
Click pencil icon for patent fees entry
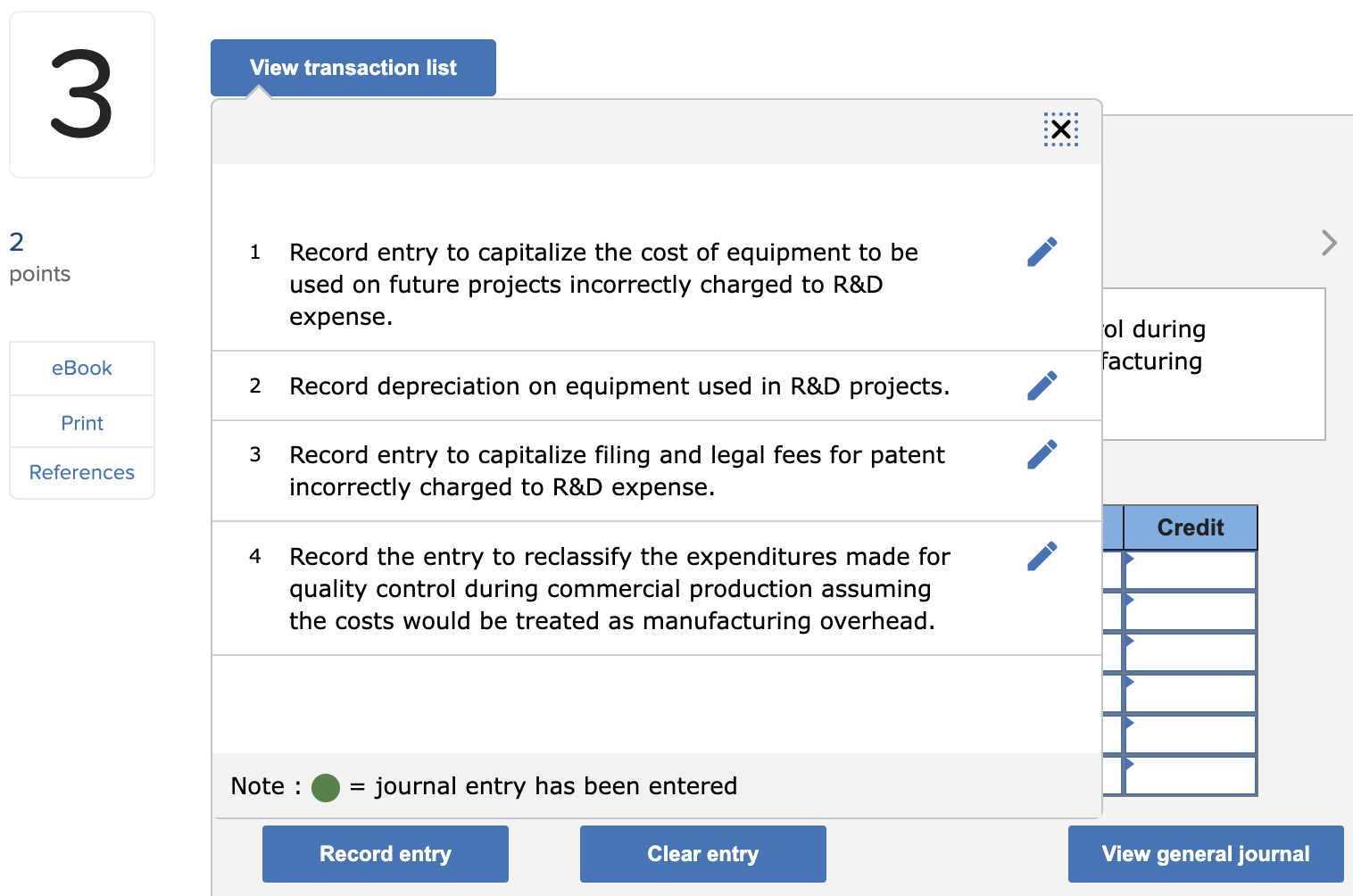(x=1042, y=454)
